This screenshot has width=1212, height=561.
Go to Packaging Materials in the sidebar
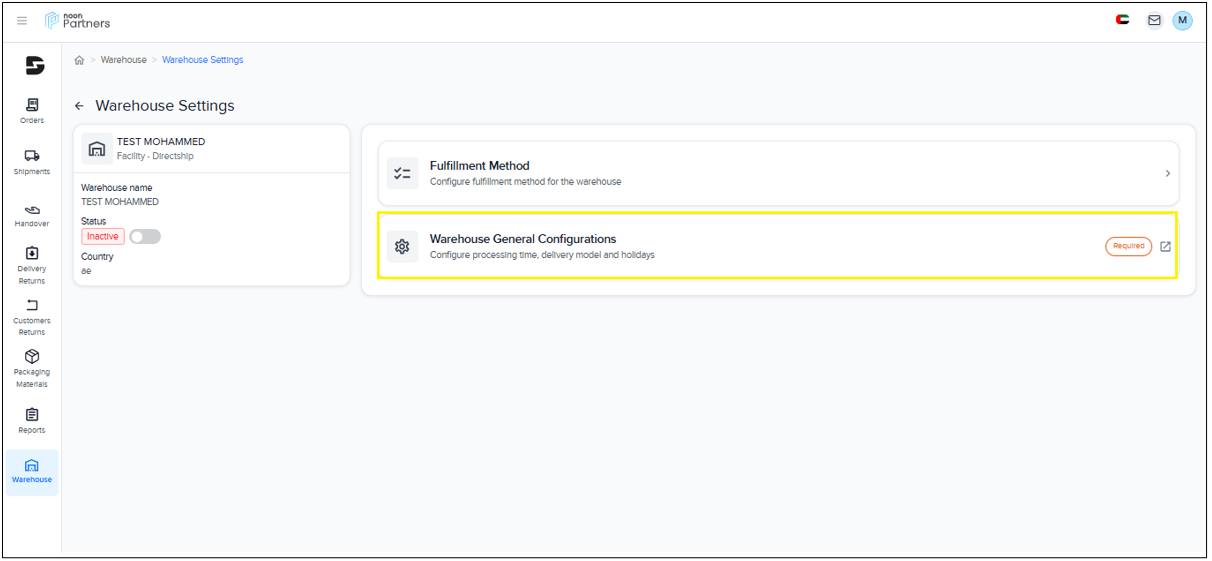pyautogui.click(x=32, y=369)
